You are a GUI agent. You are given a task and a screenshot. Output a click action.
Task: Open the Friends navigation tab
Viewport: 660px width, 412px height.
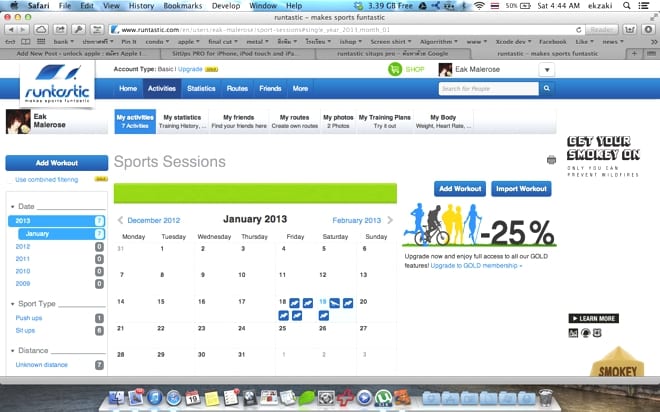coord(270,88)
